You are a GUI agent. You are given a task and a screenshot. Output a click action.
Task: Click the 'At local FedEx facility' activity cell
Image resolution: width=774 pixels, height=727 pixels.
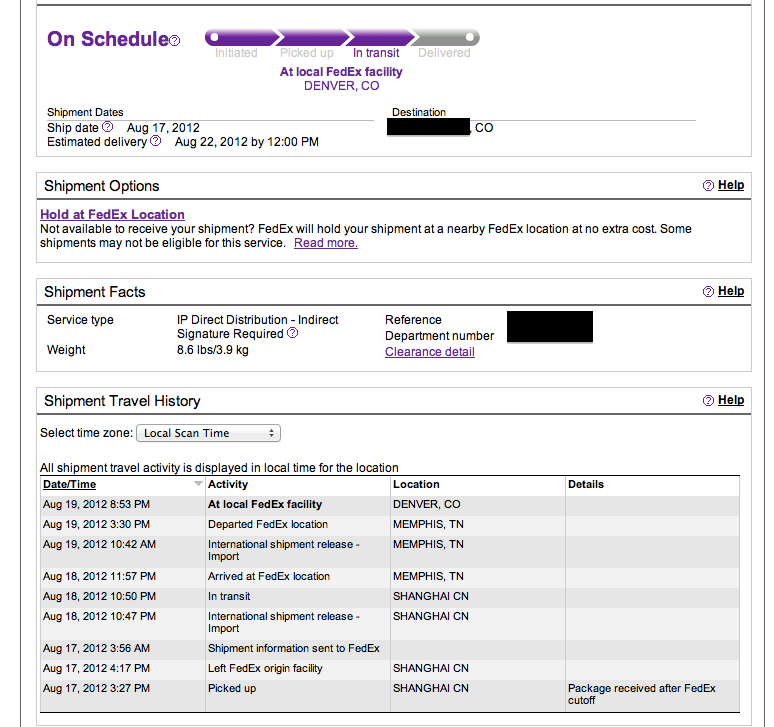pyautogui.click(x=298, y=504)
